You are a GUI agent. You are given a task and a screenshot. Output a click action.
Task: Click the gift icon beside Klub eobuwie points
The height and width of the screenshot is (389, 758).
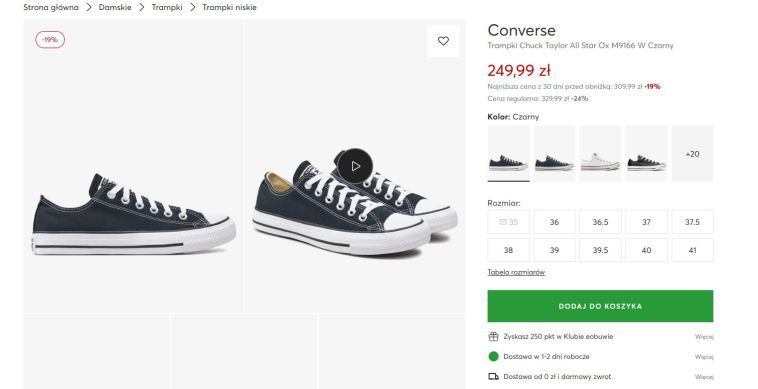coord(493,336)
